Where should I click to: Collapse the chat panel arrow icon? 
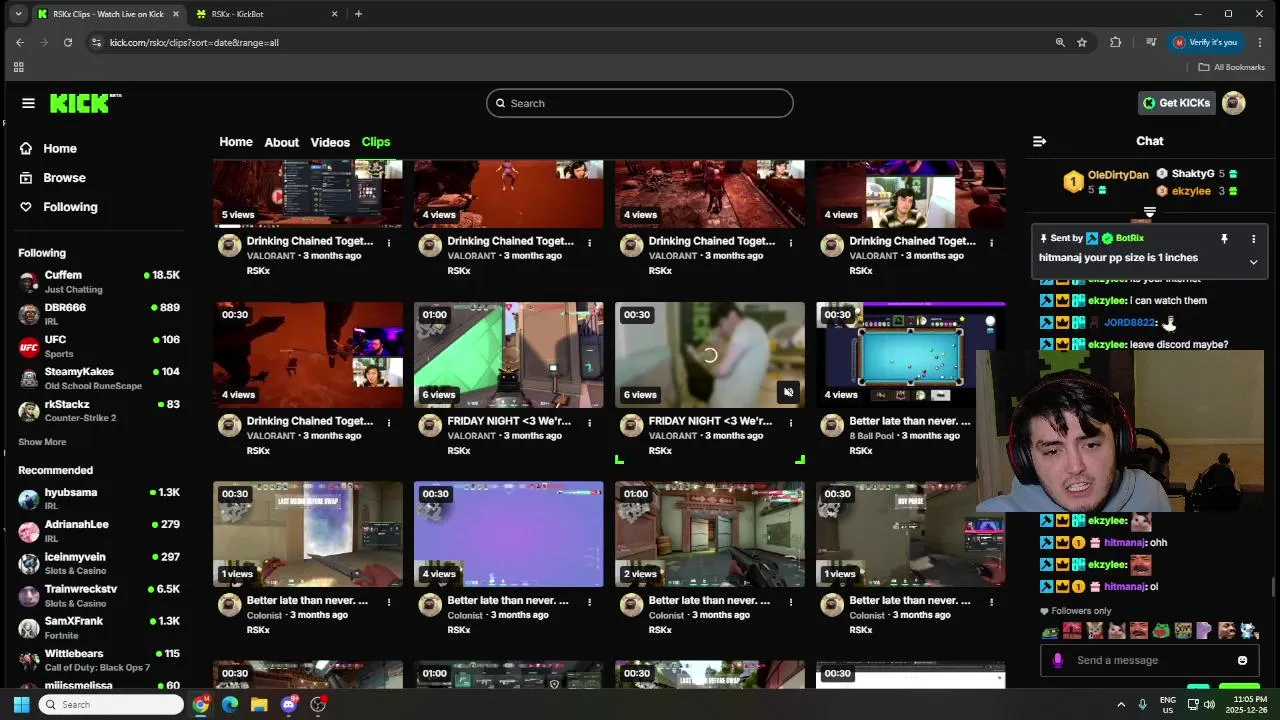[1039, 141]
